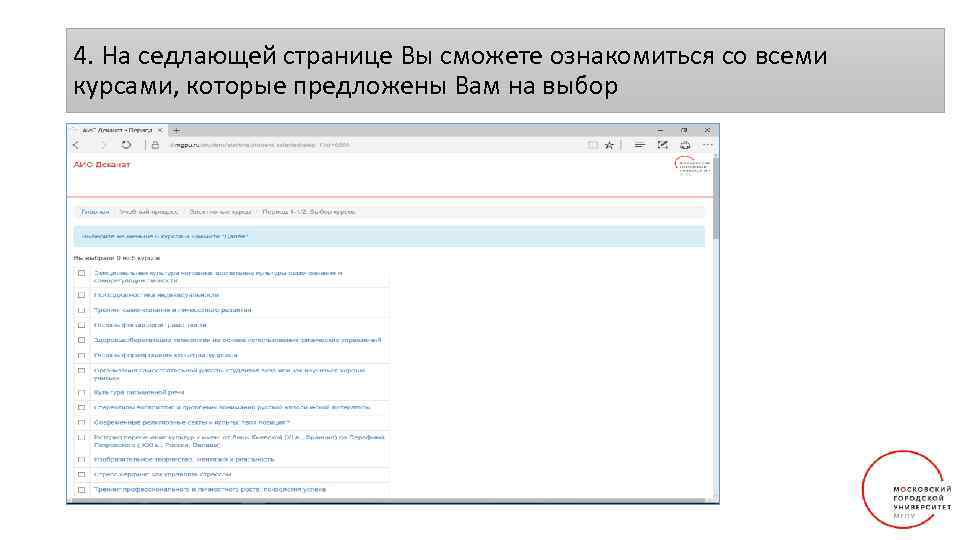This screenshot has width=960, height=540.
Task: Click the university logo in page header
Action: tap(692, 166)
